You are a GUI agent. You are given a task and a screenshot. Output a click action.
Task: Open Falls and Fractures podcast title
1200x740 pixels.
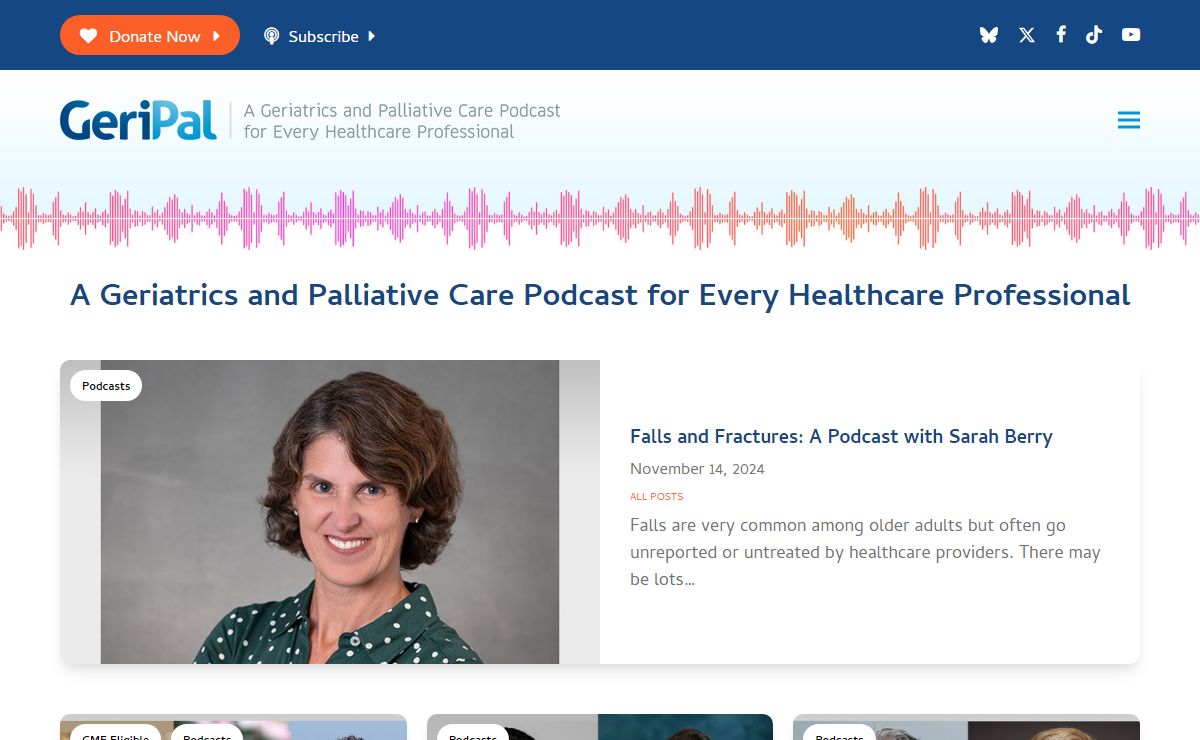[x=841, y=437]
